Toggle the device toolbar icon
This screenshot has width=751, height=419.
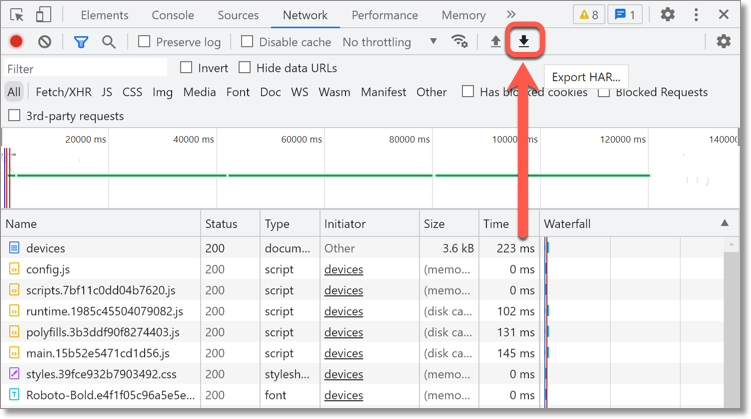pyautogui.click(x=43, y=15)
